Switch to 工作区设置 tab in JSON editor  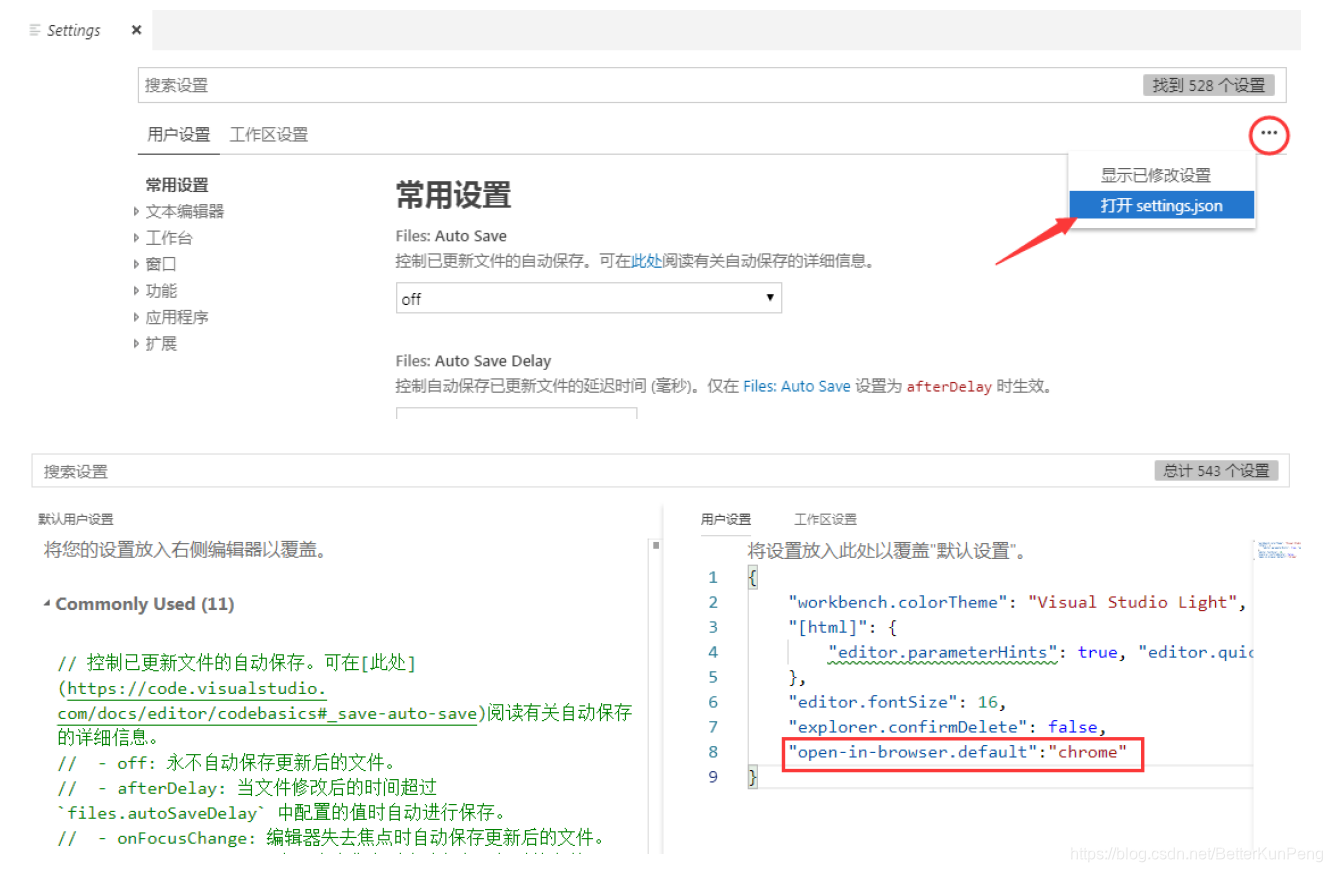(825, 519)
